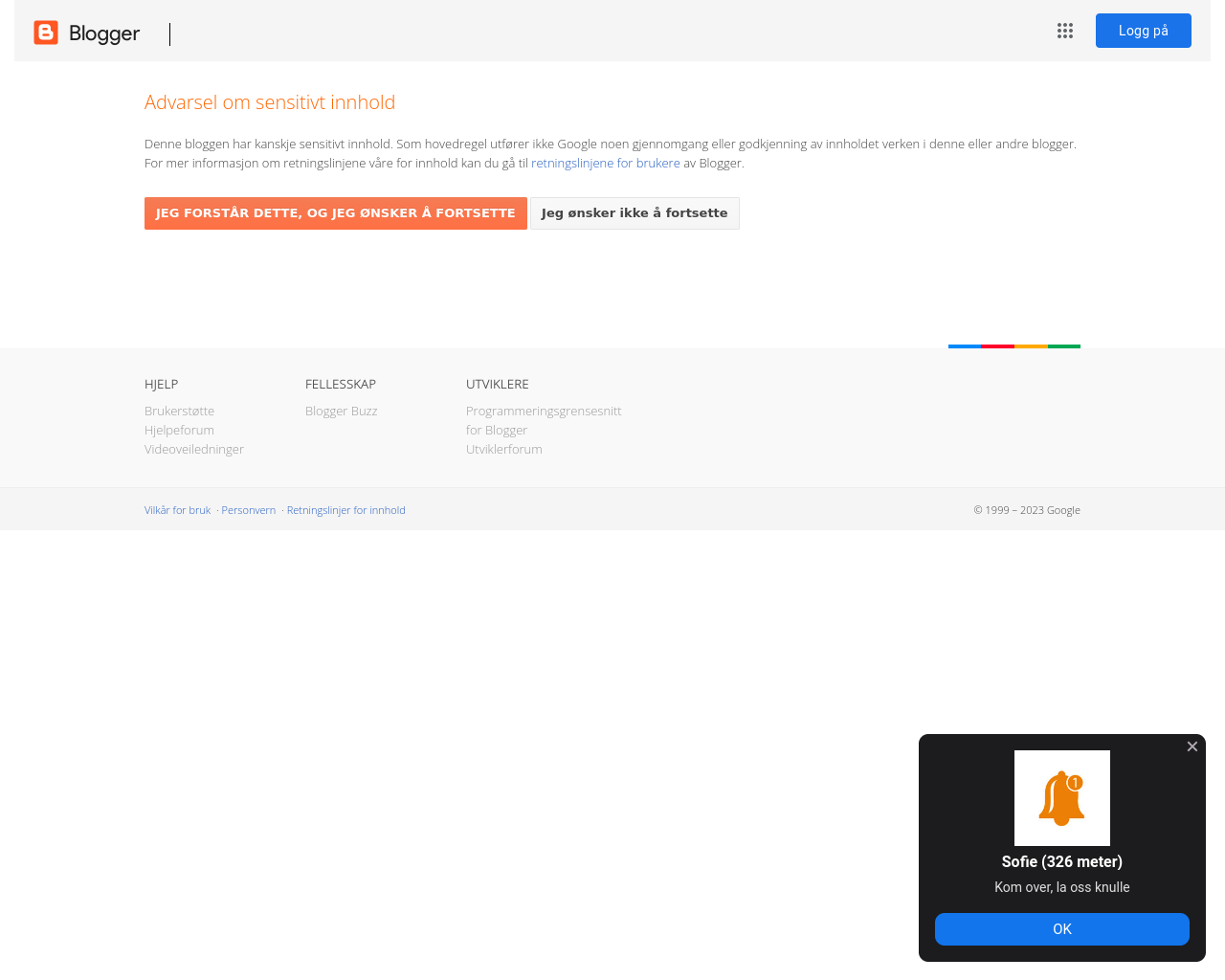Click the Blogger logo icon
Viewport: 1225px width, 980px height.
click(x=46, y=33)
